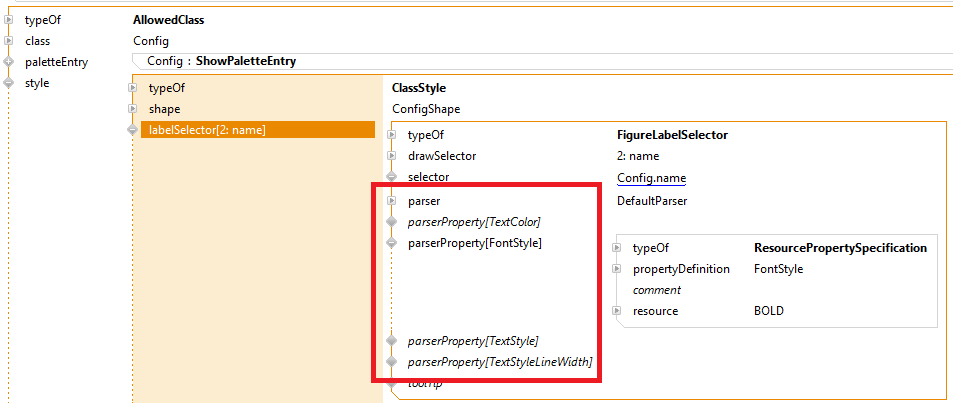
Task: Click the BOLD resource value
Action: (x=768, y=311)
